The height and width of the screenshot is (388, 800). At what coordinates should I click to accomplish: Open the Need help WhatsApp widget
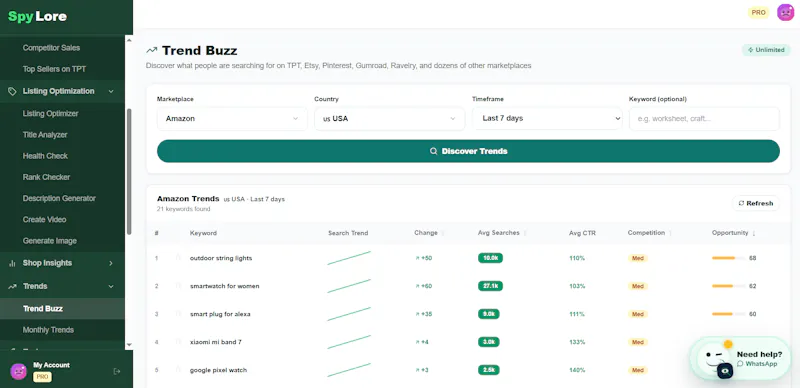pos(740,358)
